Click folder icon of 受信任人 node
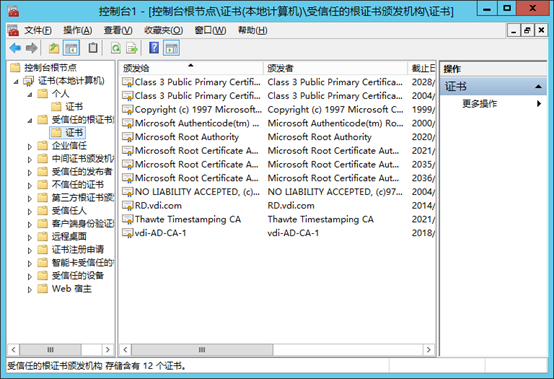 pos(42,211)
